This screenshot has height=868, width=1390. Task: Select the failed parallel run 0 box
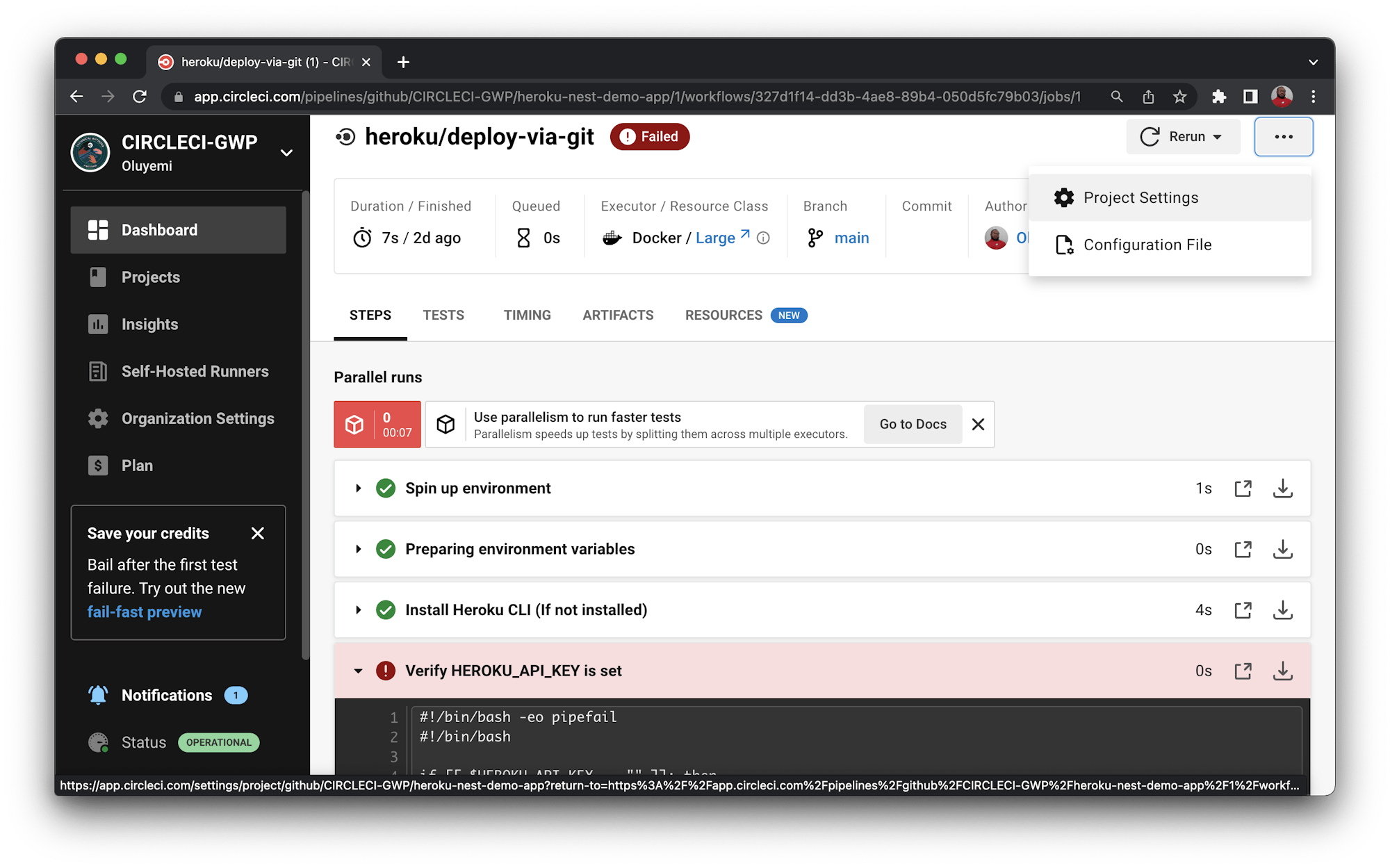(x=377, y=424)
